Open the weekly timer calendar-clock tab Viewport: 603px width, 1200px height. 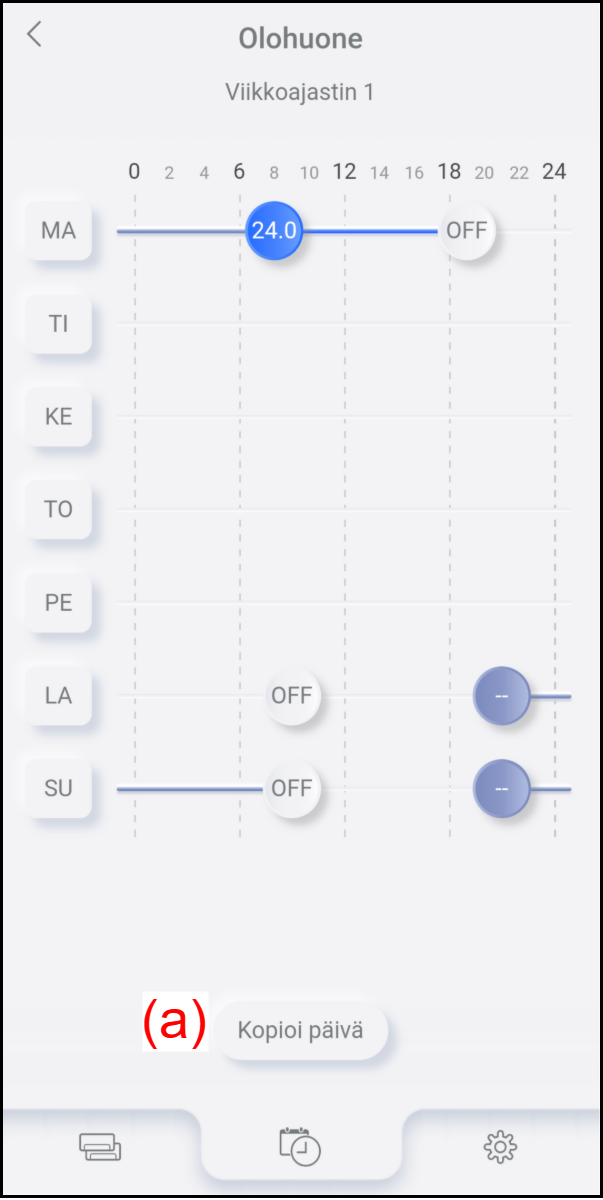pos(301,1146)
